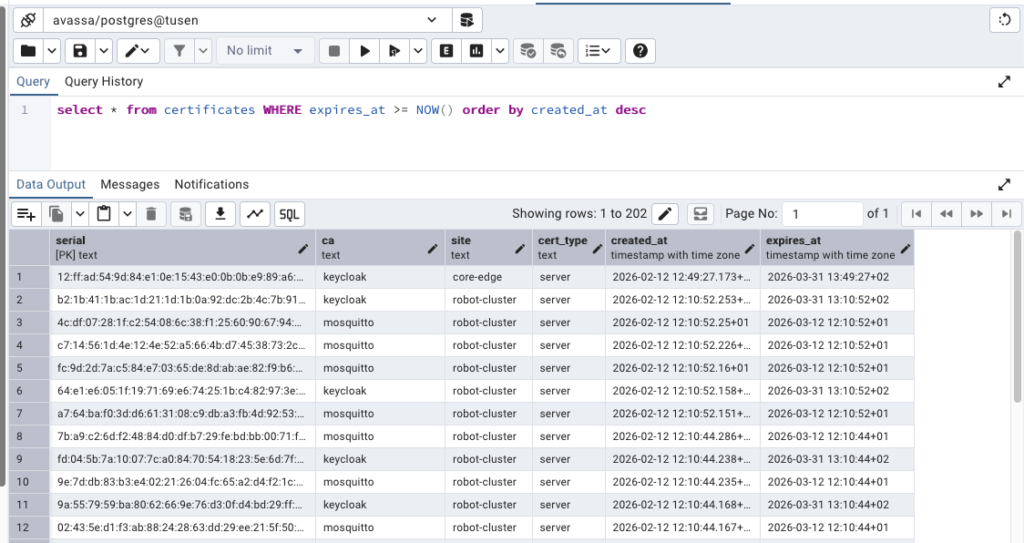Click the Paste clipboard icon
Image resolution: width=1024 pixels, height=543 pixels.
104,214
